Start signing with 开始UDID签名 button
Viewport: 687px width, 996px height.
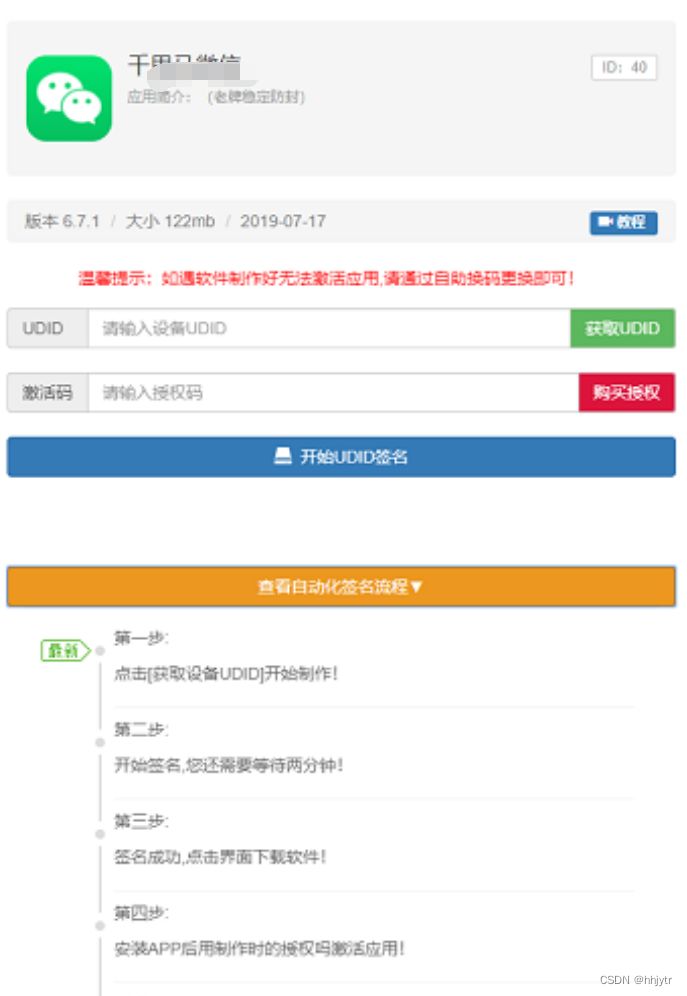[341, 457]
